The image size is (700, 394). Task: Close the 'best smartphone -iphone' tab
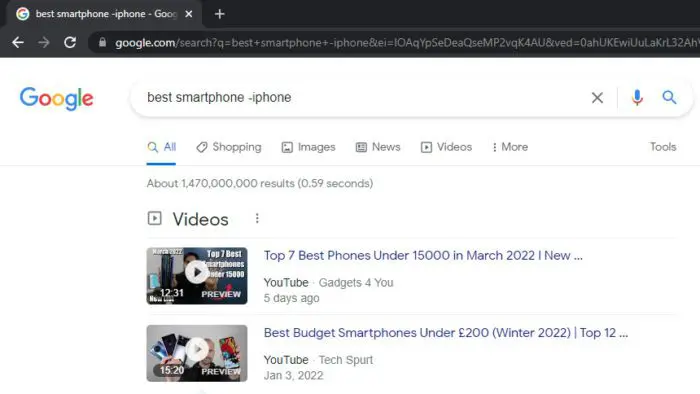pos(189,14)
